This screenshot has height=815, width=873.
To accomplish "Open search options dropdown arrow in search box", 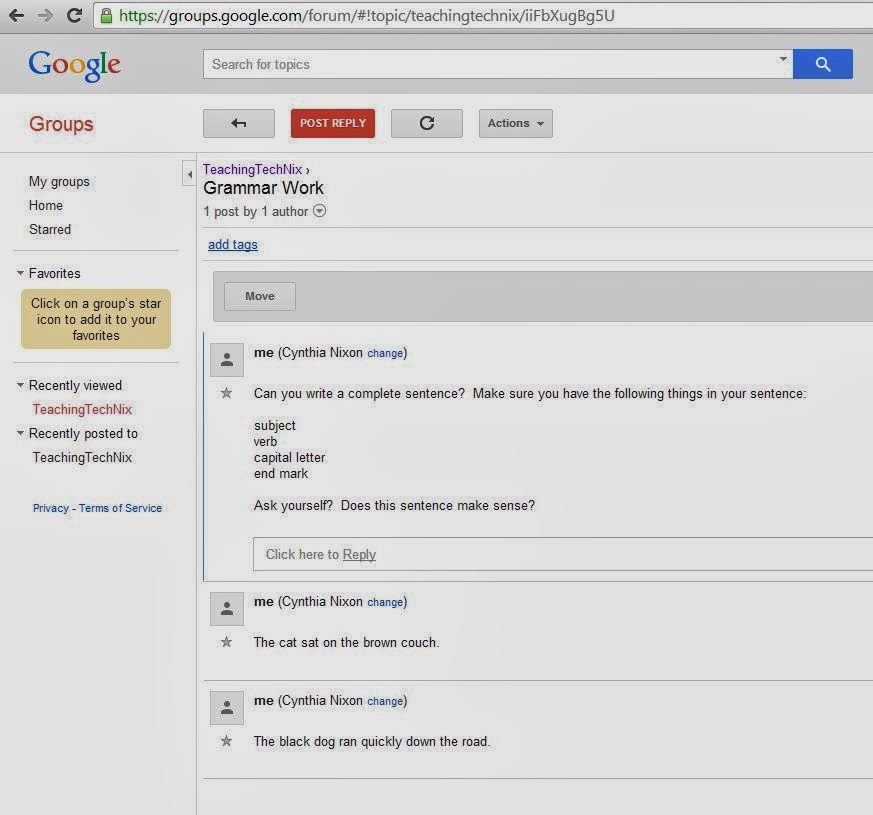I will pyautogui.click(x=783, y=59).
